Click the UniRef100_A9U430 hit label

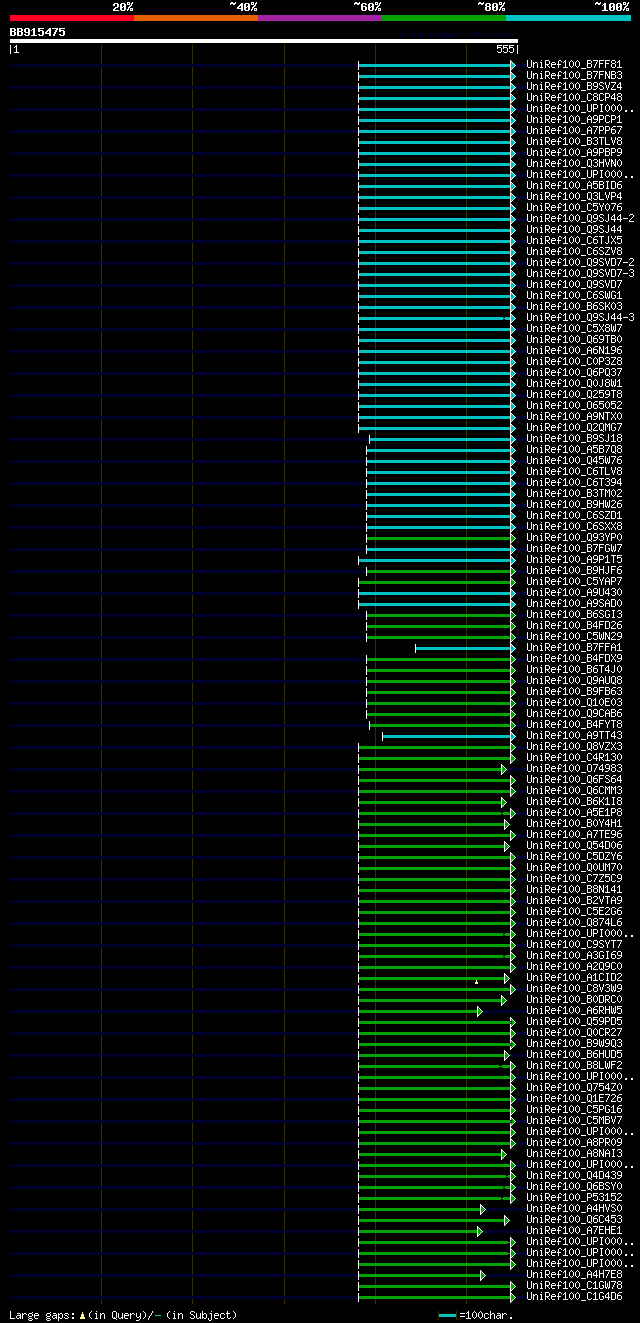(574, 592)
